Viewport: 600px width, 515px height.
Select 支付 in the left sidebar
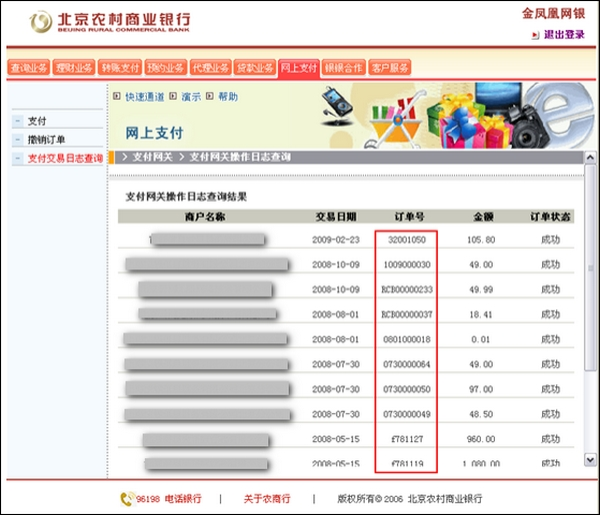tap(37, 120)
